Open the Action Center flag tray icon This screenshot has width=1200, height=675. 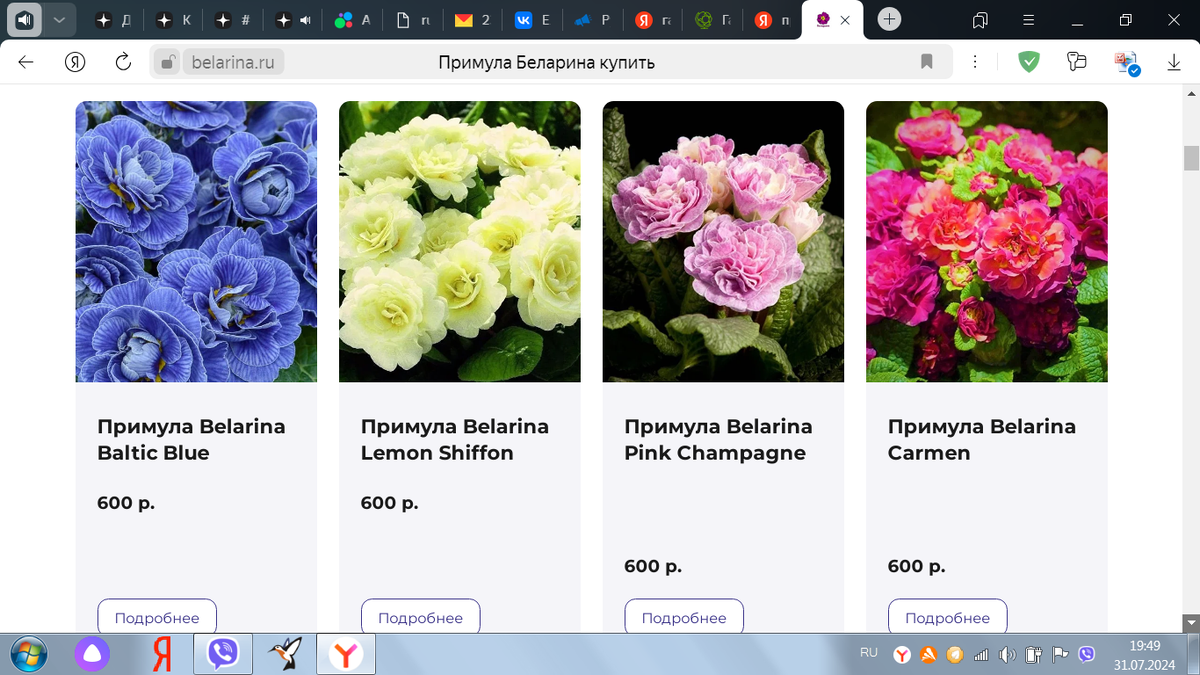1060,655
